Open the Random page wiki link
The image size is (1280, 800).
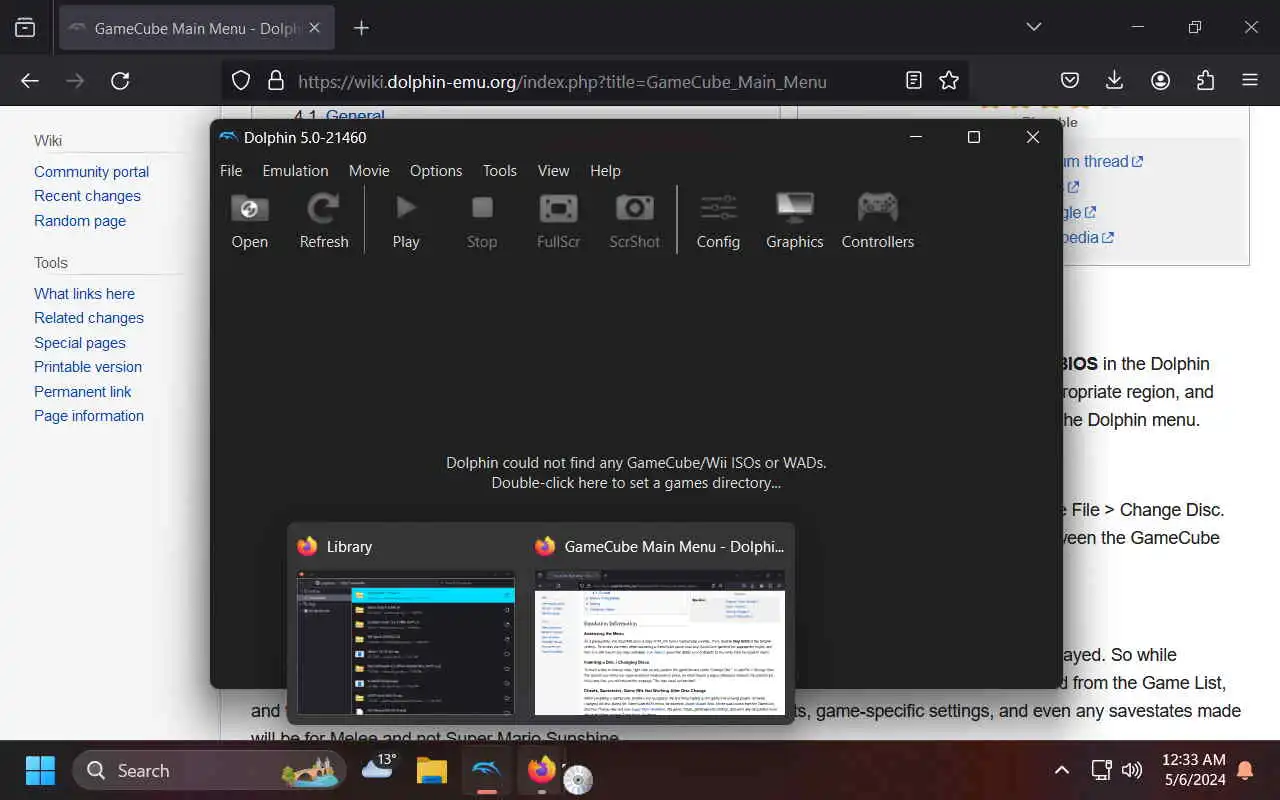pos(80,221)
